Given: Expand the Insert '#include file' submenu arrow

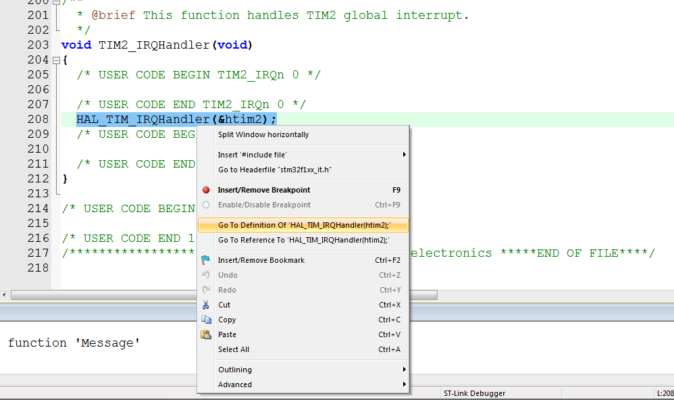Looking at the screenshot, I should coord(404,155).
